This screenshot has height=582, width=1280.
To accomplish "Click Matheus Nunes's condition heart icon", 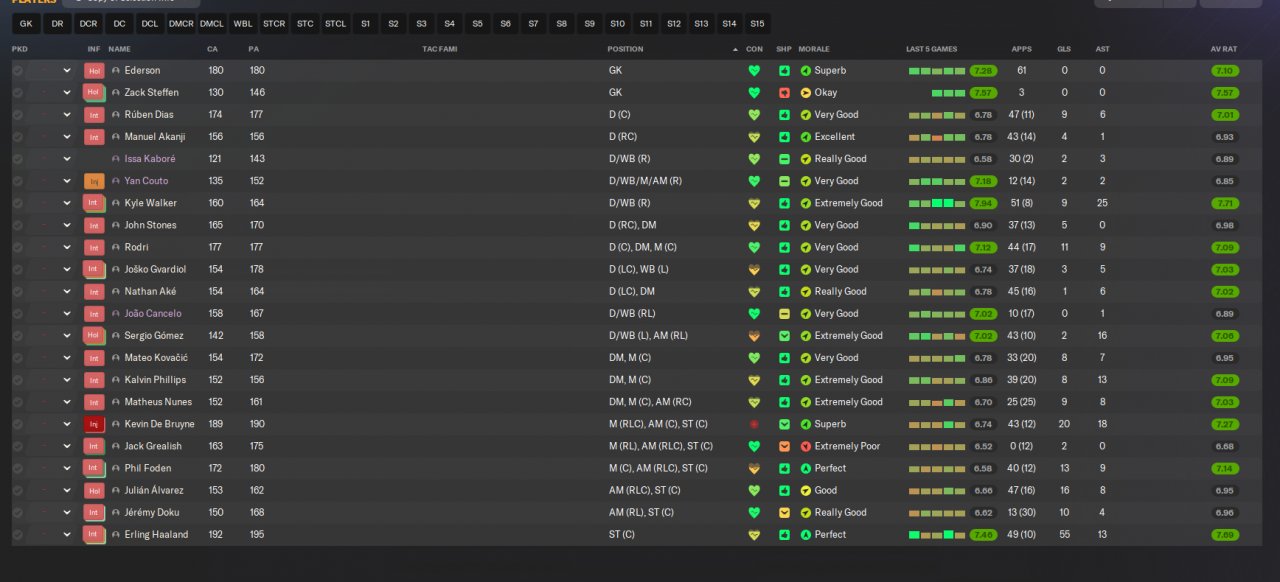I will pos(754,402).
